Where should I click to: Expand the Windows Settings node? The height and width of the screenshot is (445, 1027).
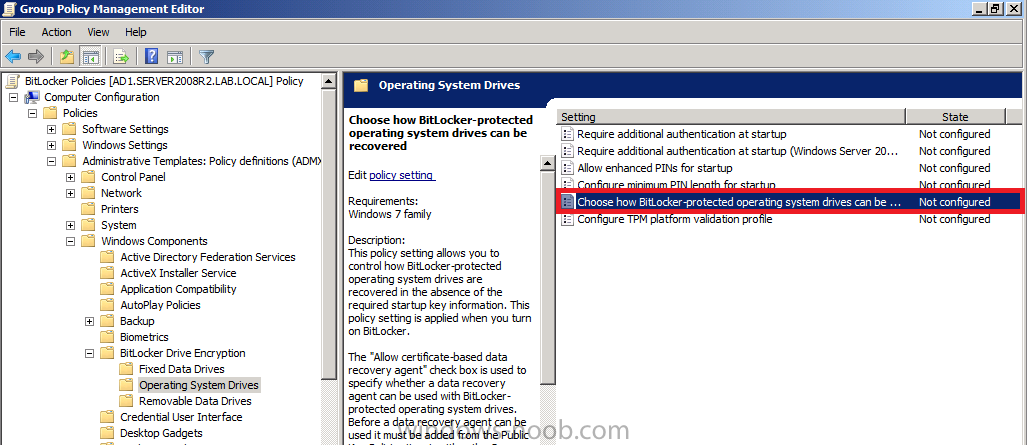52,145
